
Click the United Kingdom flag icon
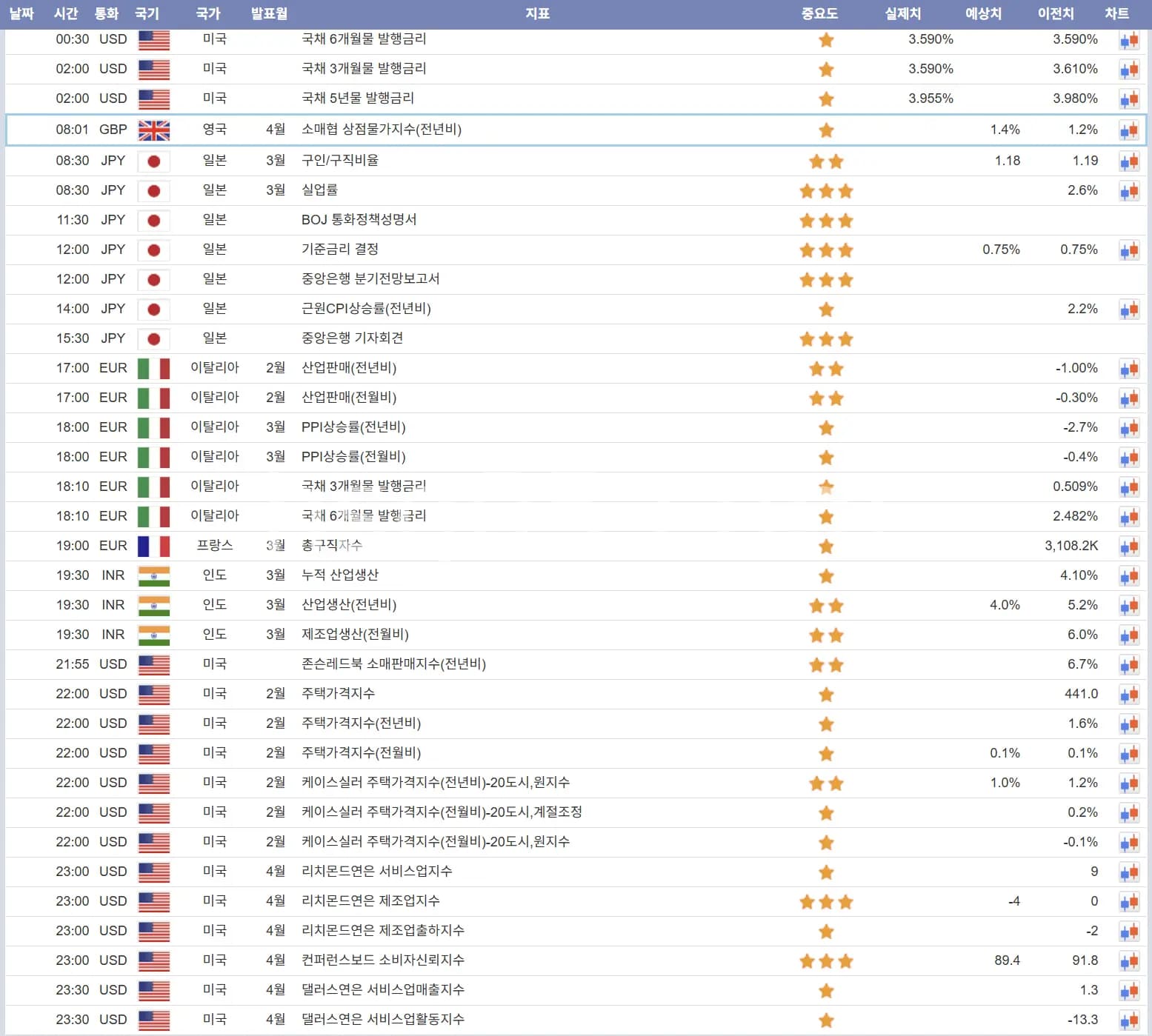pyautogui.click(x=154, y=131)
